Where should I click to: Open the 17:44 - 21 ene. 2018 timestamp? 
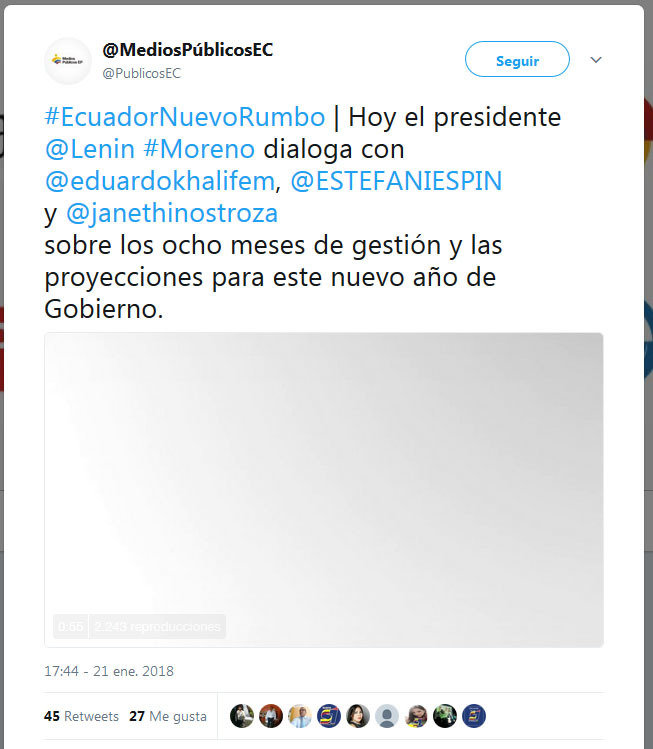109,671
